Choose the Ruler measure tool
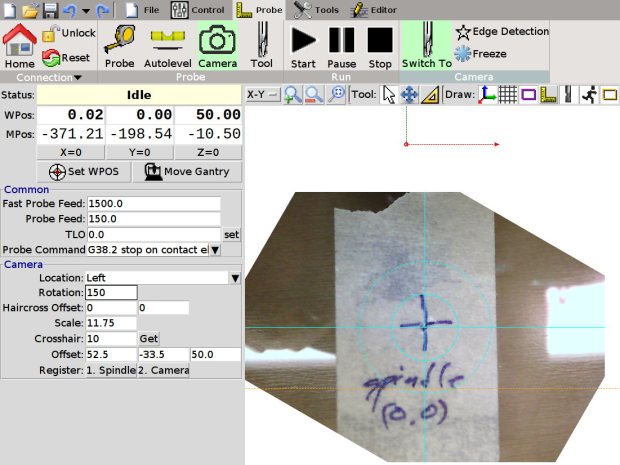 tap(430, 95)
